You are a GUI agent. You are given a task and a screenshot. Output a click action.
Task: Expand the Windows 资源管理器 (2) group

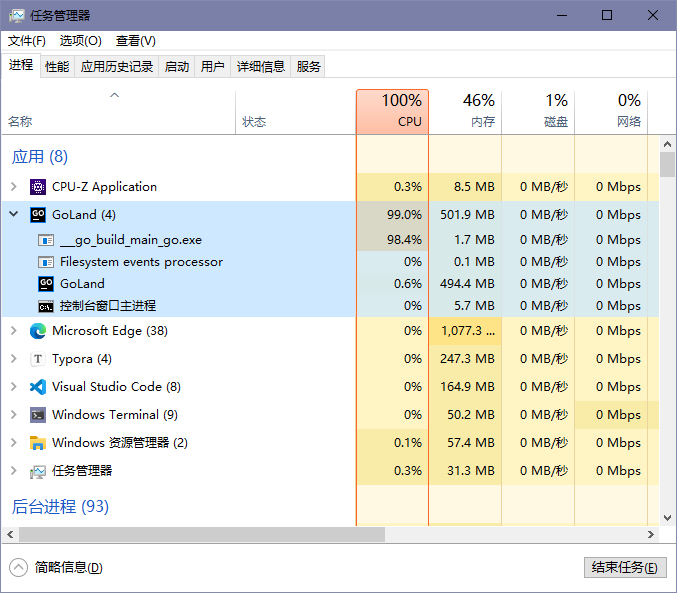pos(14,443)
